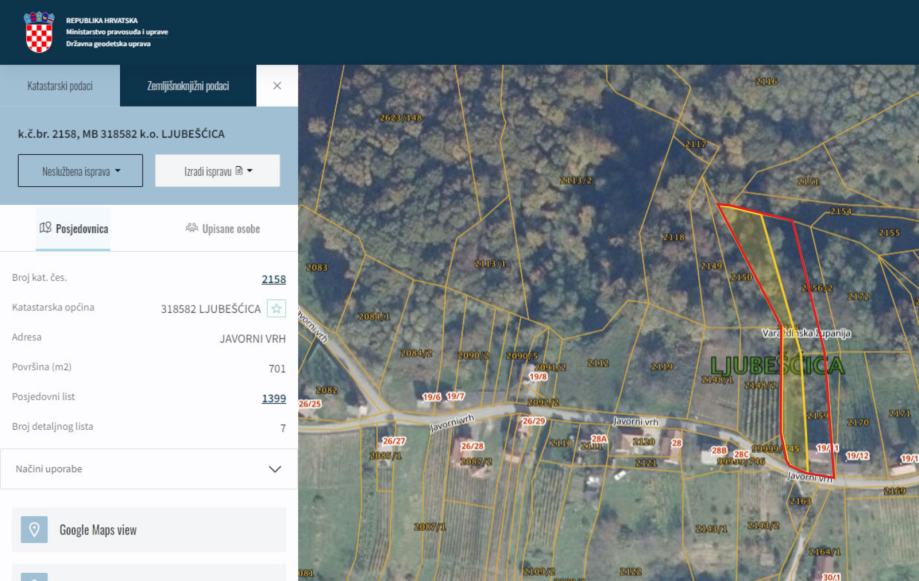Click parcel label 2149 on map
The height and width of the screenshot is (581, 919).
tap(712, 266)
